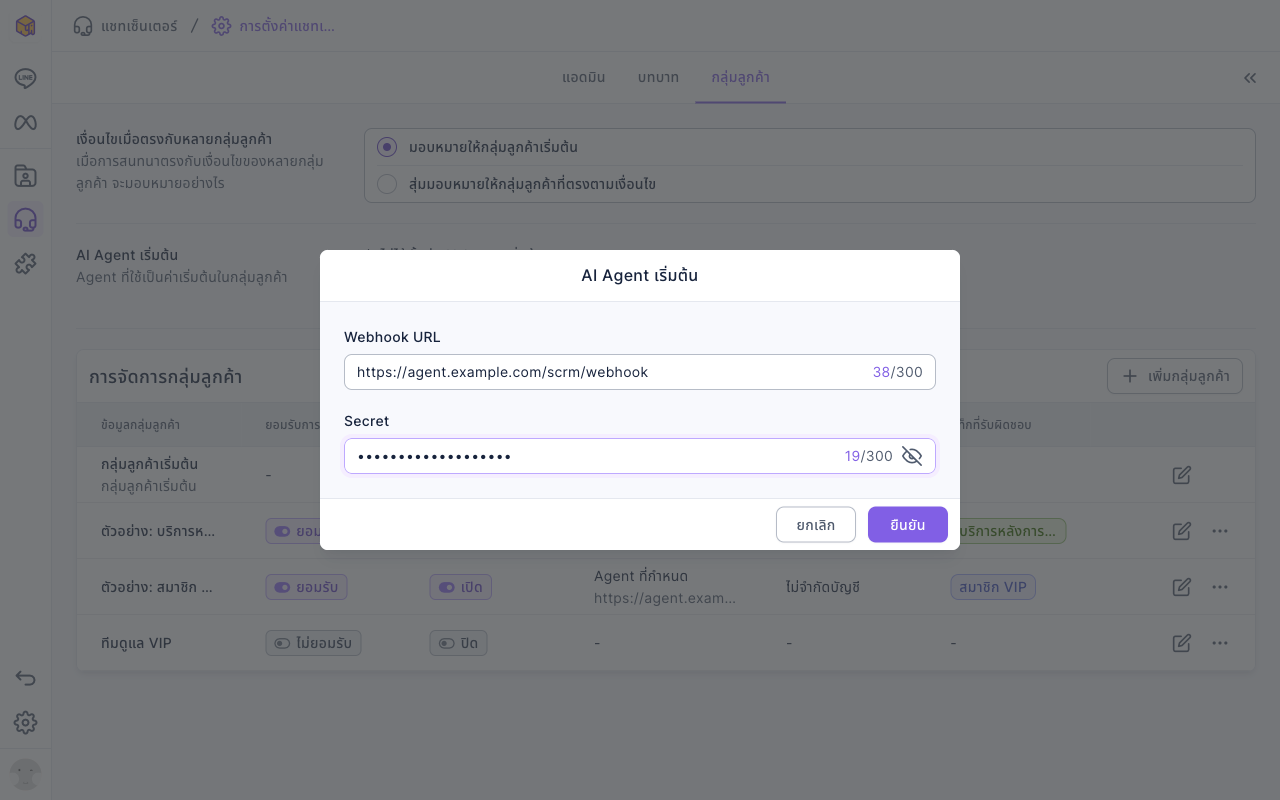Open more options for ทีมดูแล VIP row
The height and width of the screenshot is (800, 1280).
tap(1220, 643)
